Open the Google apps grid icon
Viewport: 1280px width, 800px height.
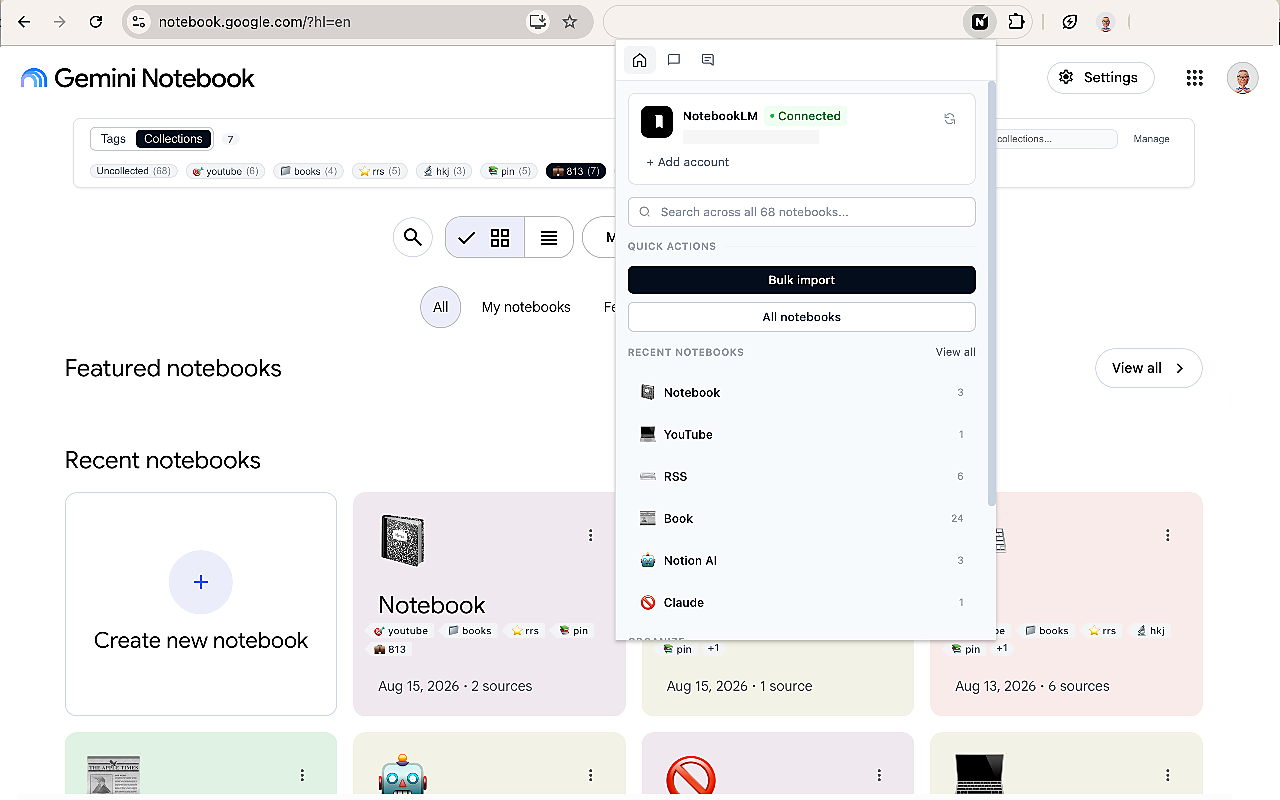1194,78
